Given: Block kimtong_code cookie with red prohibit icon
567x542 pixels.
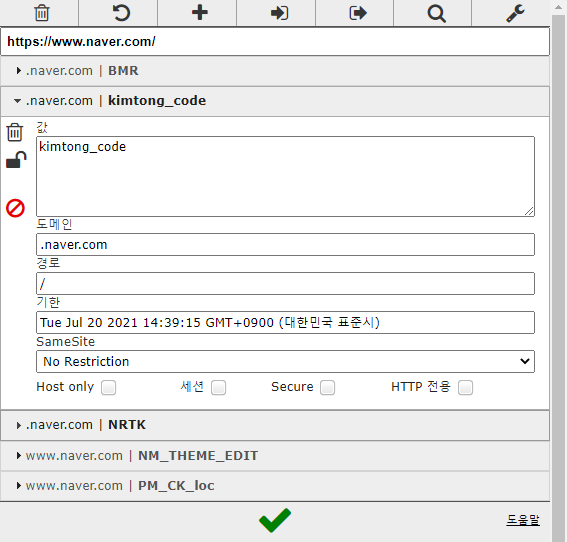Looking at the screenshot, I should coord(15,208).
